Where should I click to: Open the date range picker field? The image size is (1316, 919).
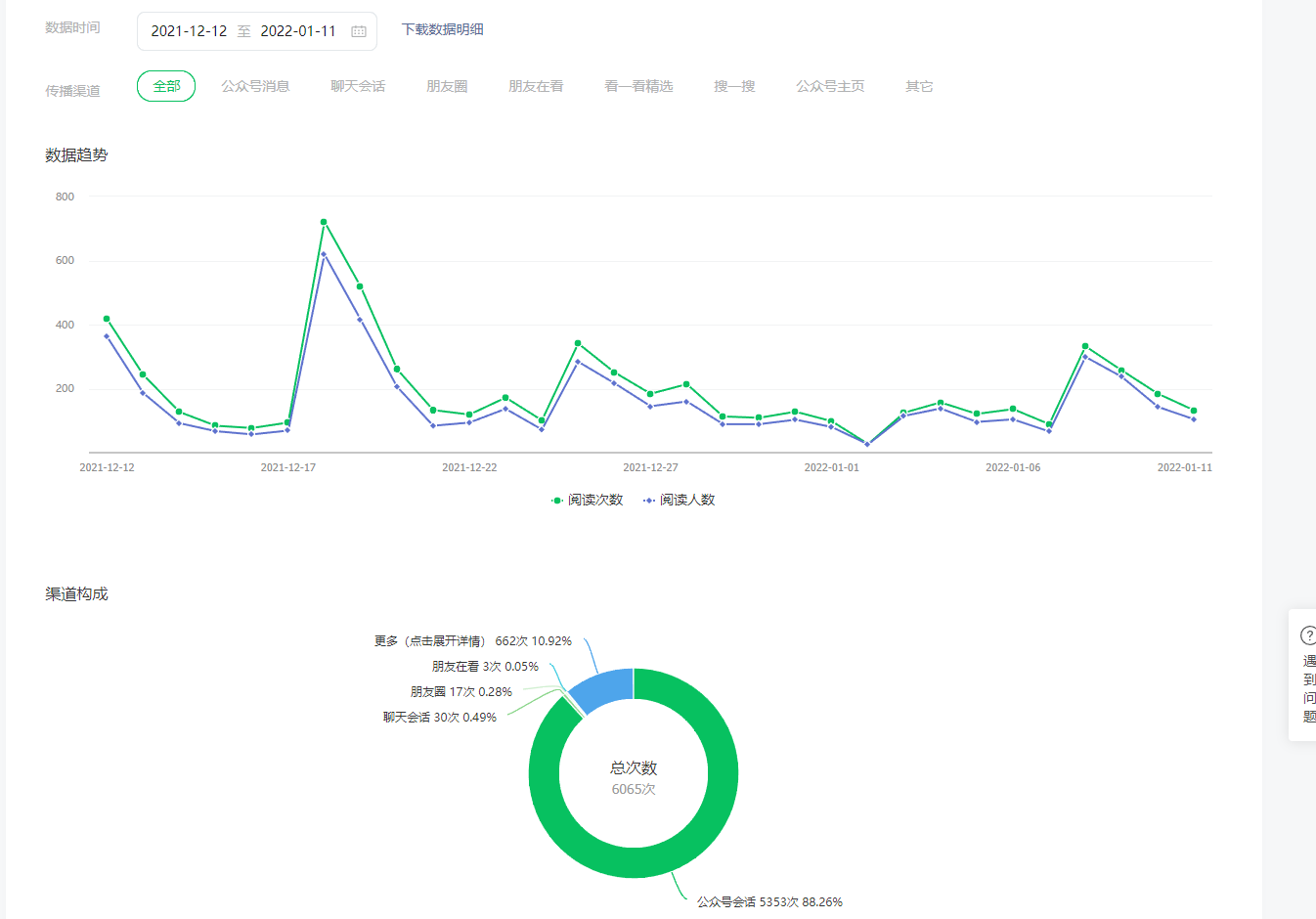[x=256, y=31]
